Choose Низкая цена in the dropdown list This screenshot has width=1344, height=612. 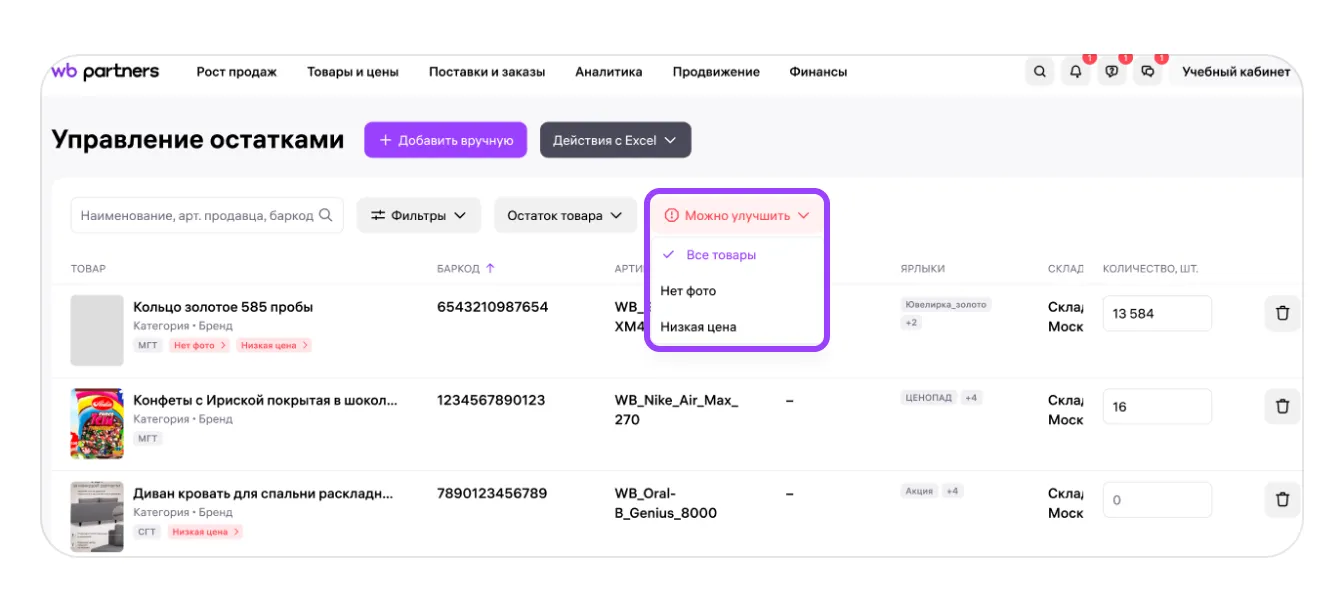click(698, 327)
